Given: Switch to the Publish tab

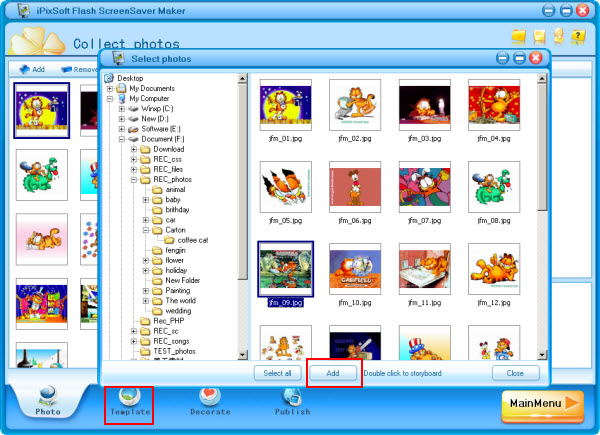Looking at the screenshot, I should click(292, 402).
